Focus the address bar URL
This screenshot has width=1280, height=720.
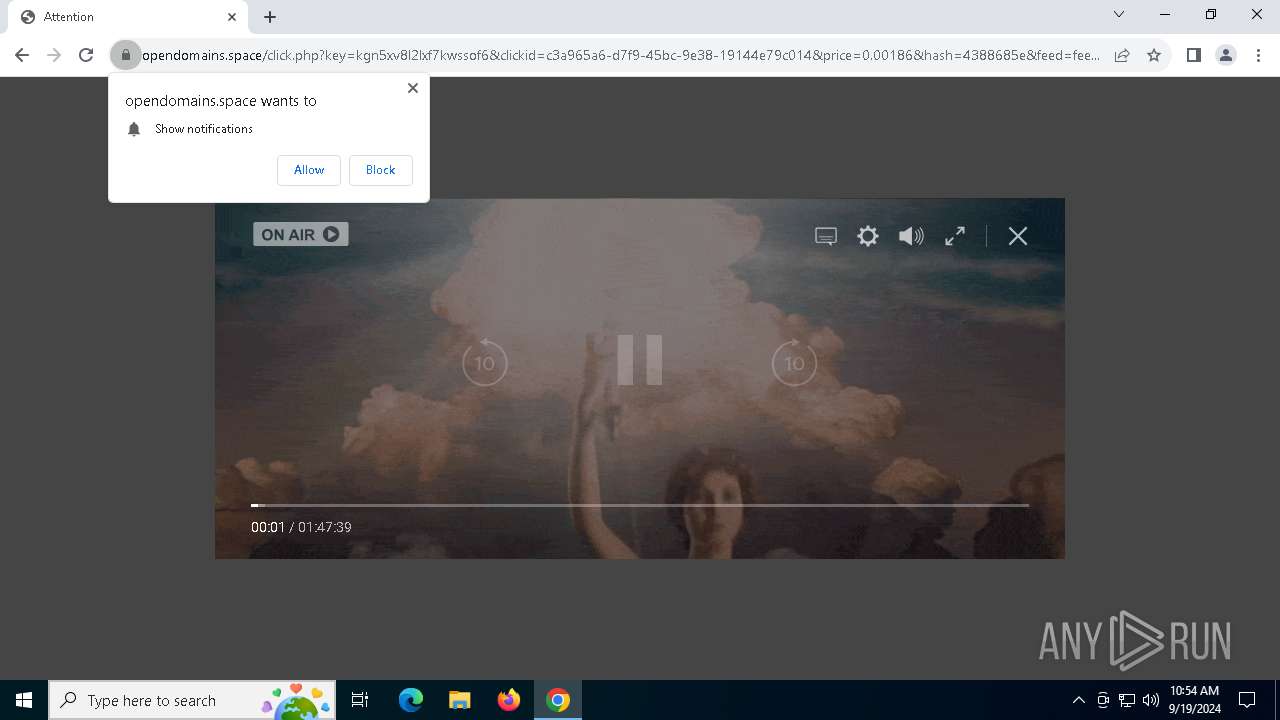(x=620, y=55)
